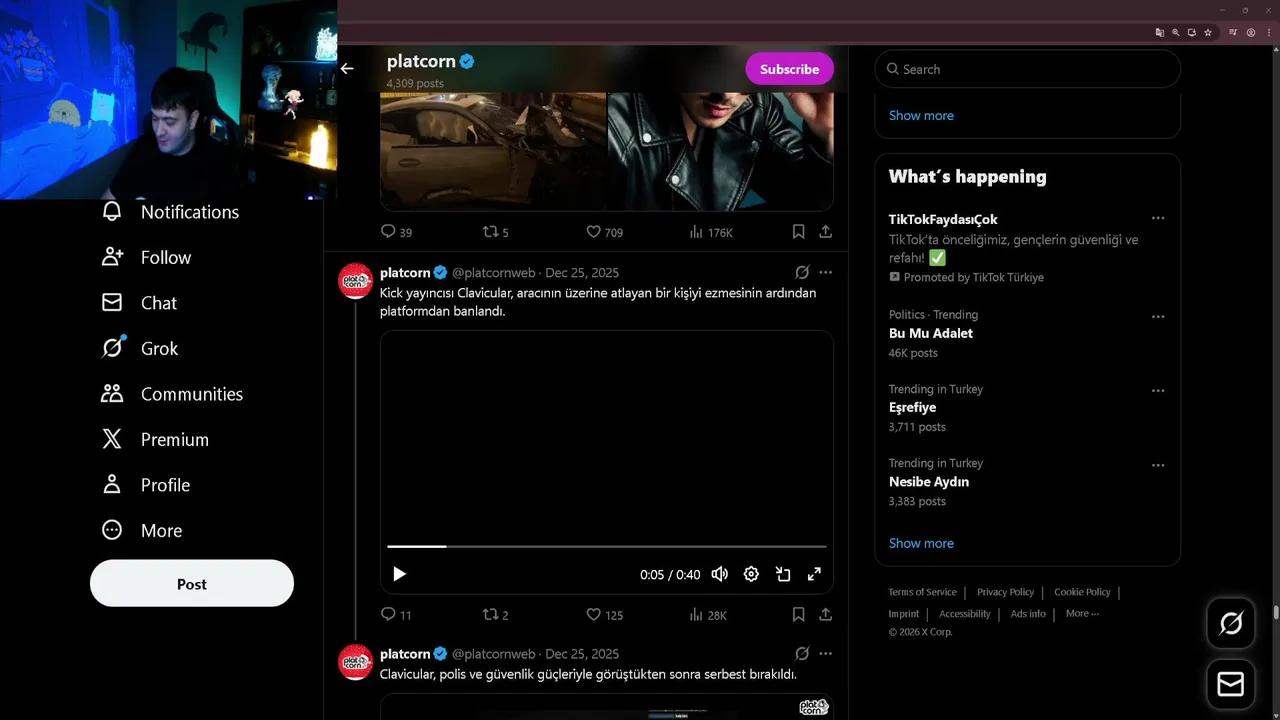The width and height of the screenshot is (1280, 720).
Task: Open Premium in the sidebar
Action: tap(156, 439)
